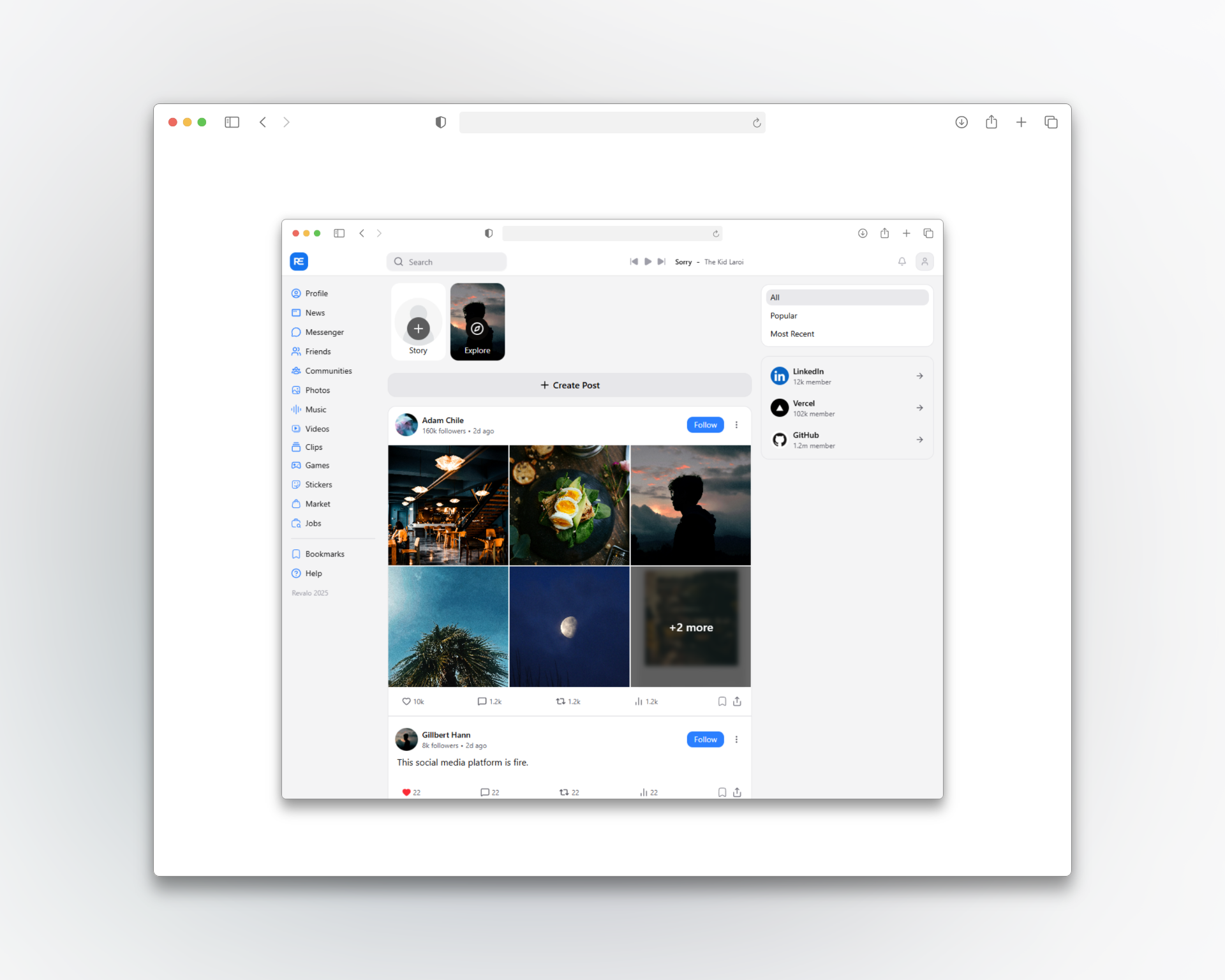1225x980 pixels.
Task: Click the Revalo logo icon
Action: coord(299,262)
